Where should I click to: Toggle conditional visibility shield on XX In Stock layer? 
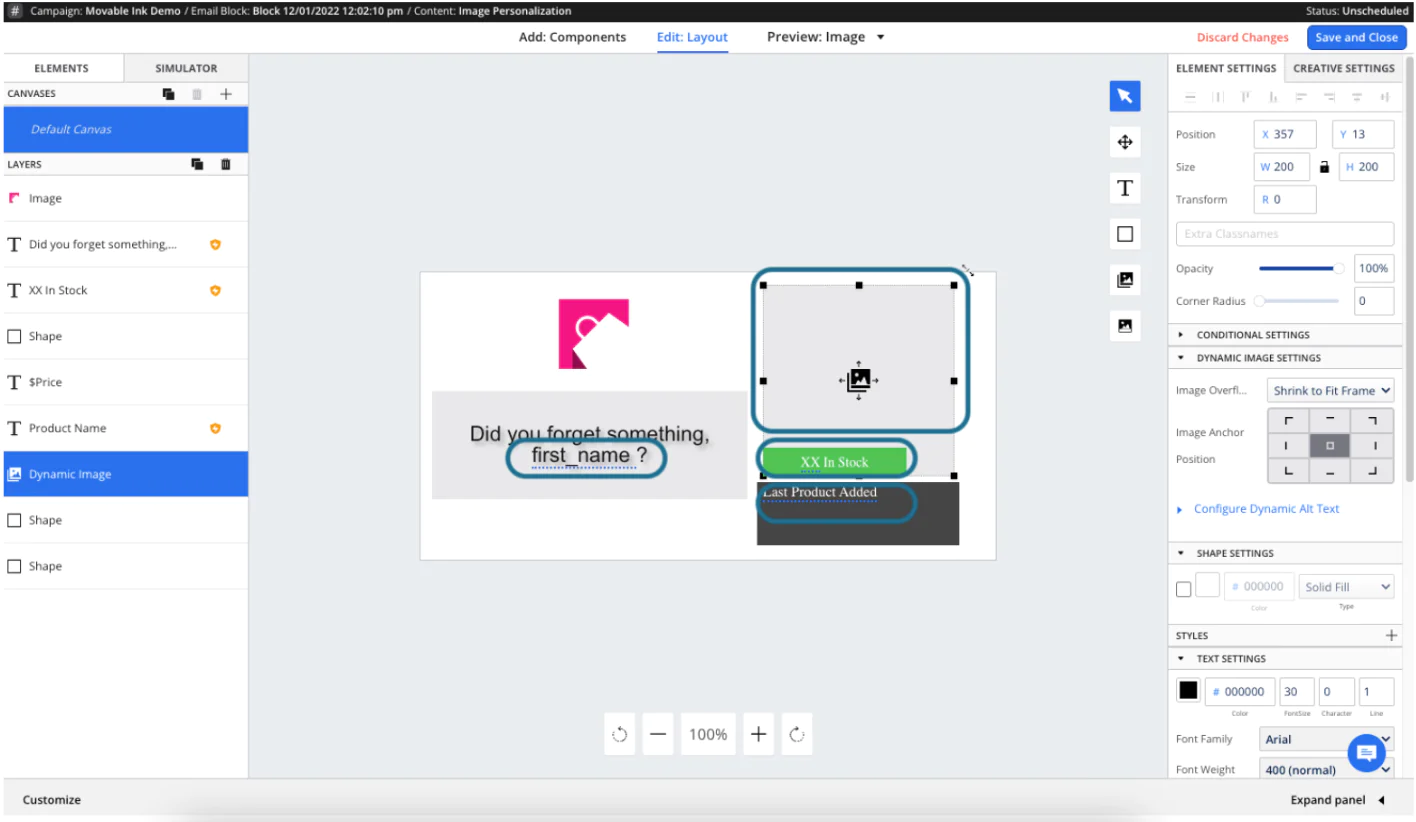pos(215,290)
